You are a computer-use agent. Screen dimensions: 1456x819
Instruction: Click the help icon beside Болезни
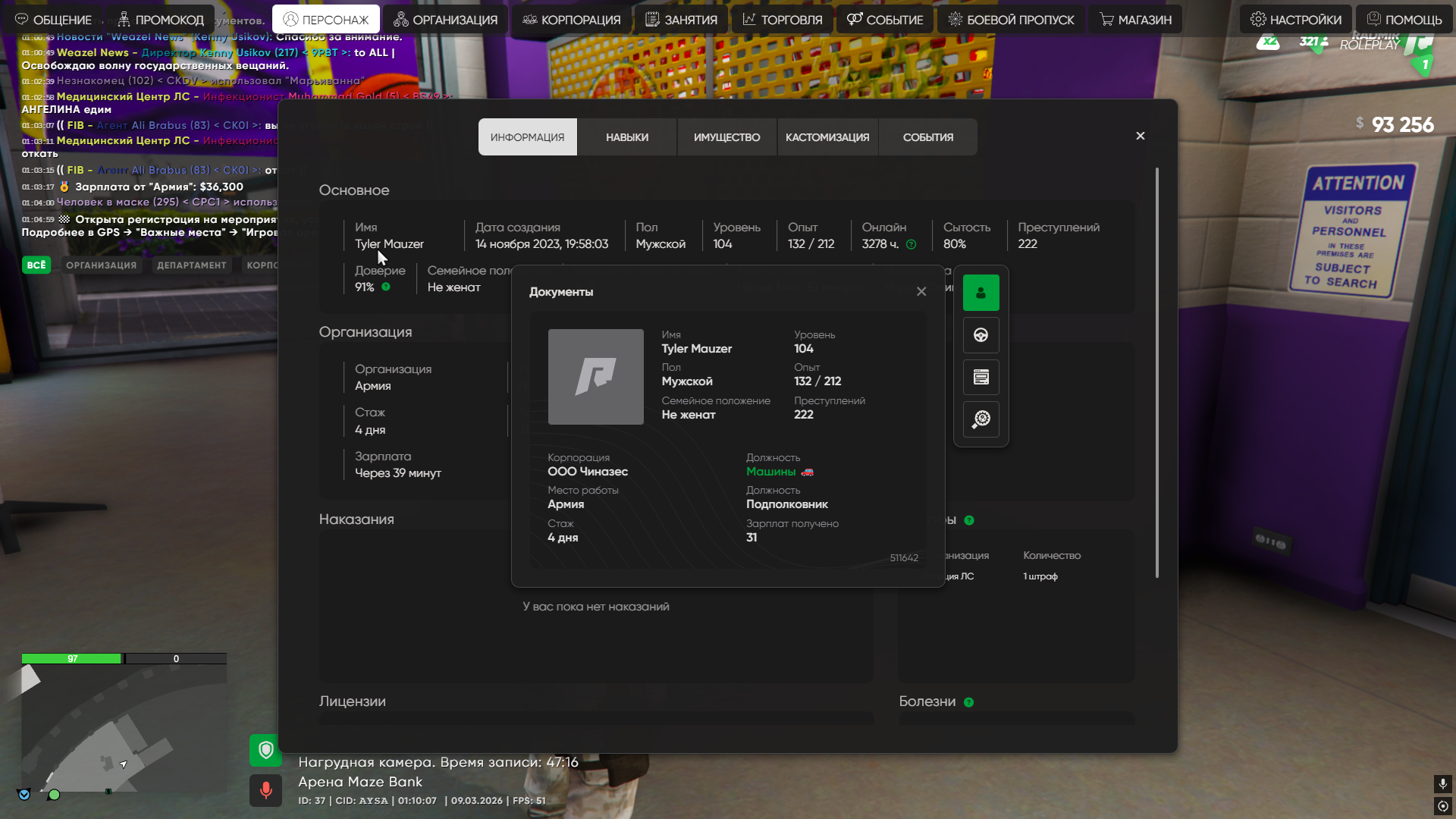pyautogui.click(x=968, y=702)
